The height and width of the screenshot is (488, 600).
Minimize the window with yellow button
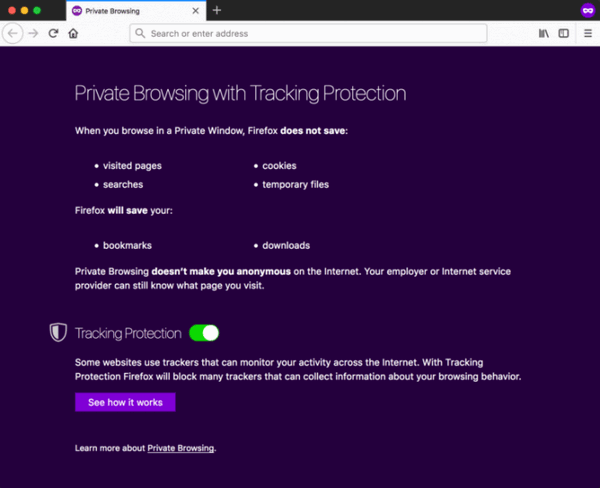coord(24,10)
